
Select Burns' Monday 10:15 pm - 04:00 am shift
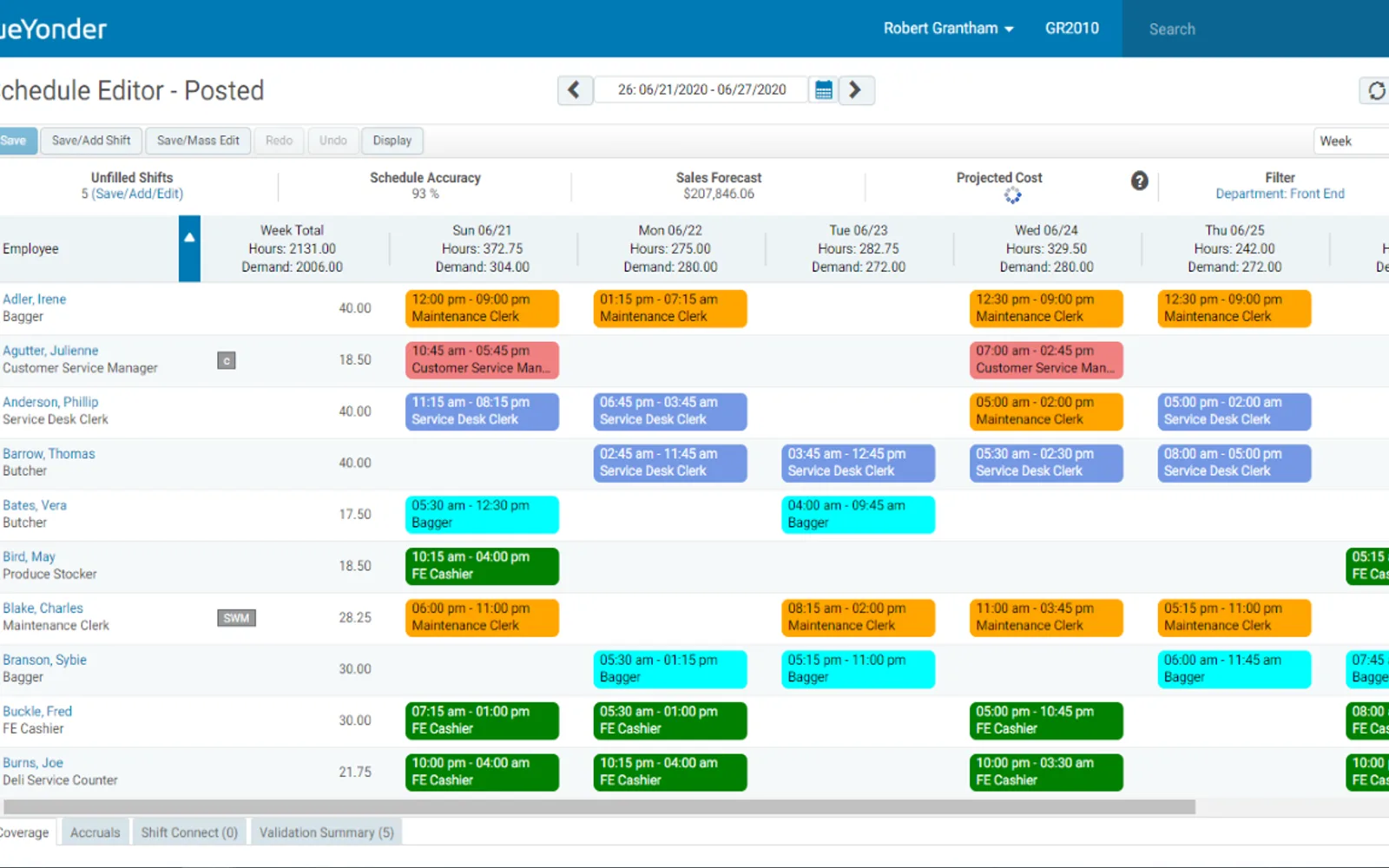click(670, 772)
